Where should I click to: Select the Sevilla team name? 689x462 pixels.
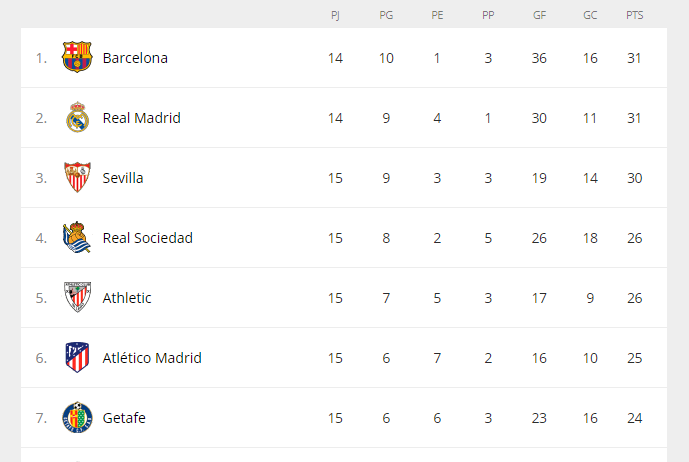[x=123, y=178]
